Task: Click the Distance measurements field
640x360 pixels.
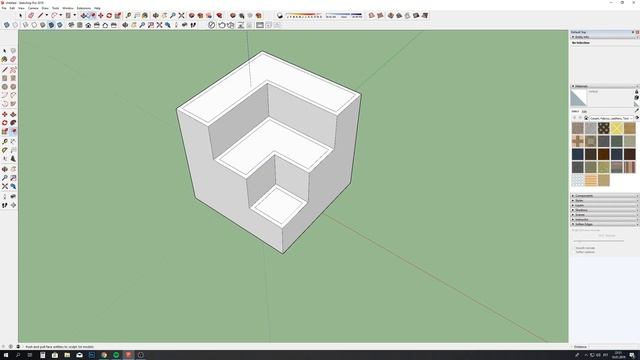Action: [x=614, y=347]
